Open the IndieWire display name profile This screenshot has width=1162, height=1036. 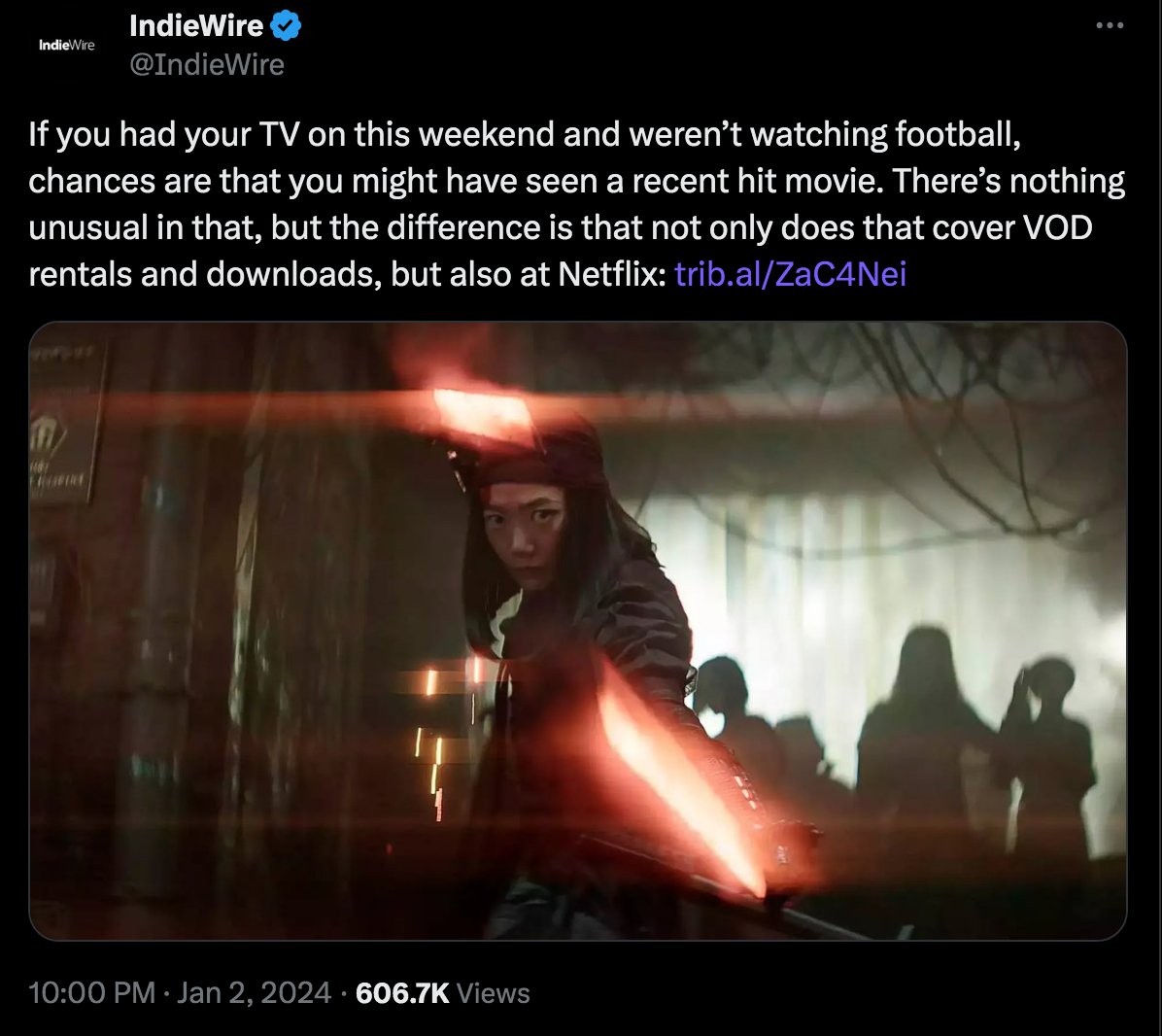pyautogui.click(x=195, y=26)
